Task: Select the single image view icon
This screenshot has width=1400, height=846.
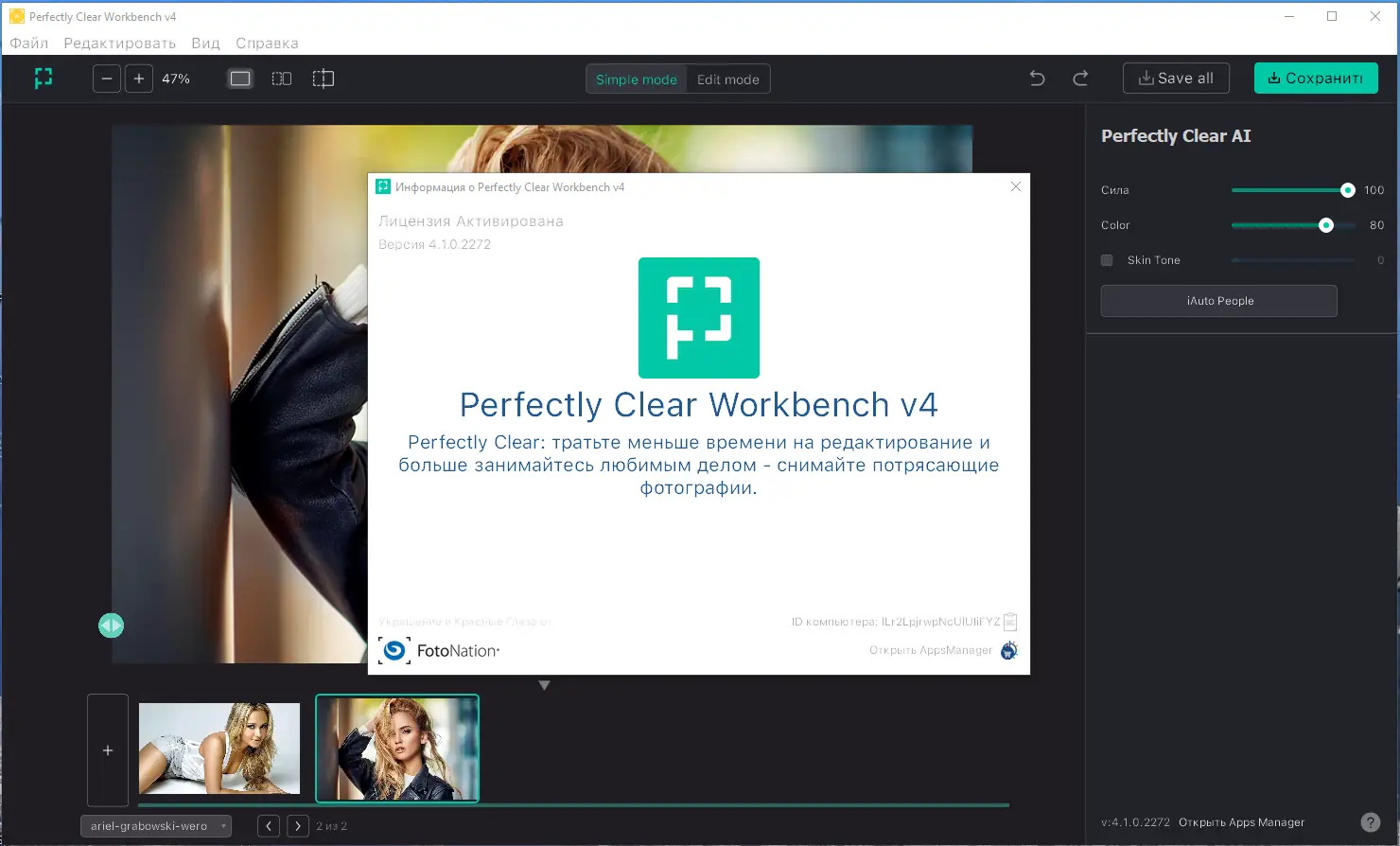Action: [x=239, y=79]
